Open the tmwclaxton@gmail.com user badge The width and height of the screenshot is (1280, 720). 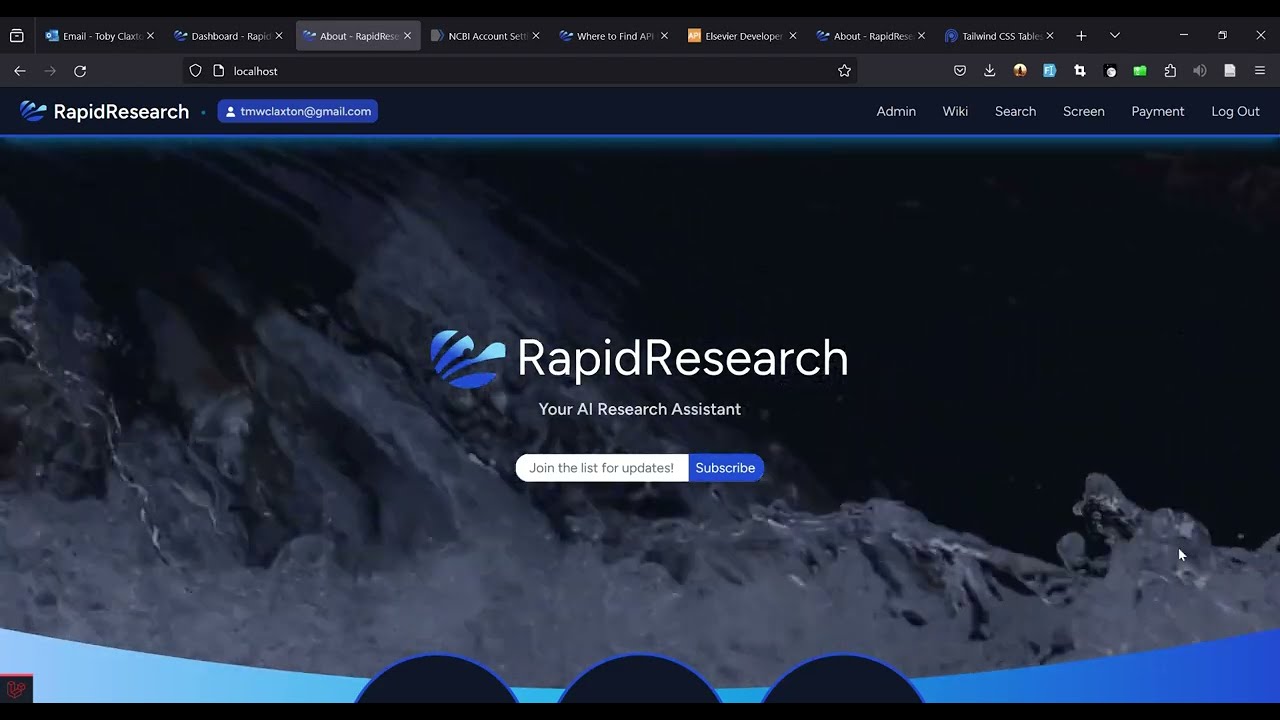[x=298, y=111]
